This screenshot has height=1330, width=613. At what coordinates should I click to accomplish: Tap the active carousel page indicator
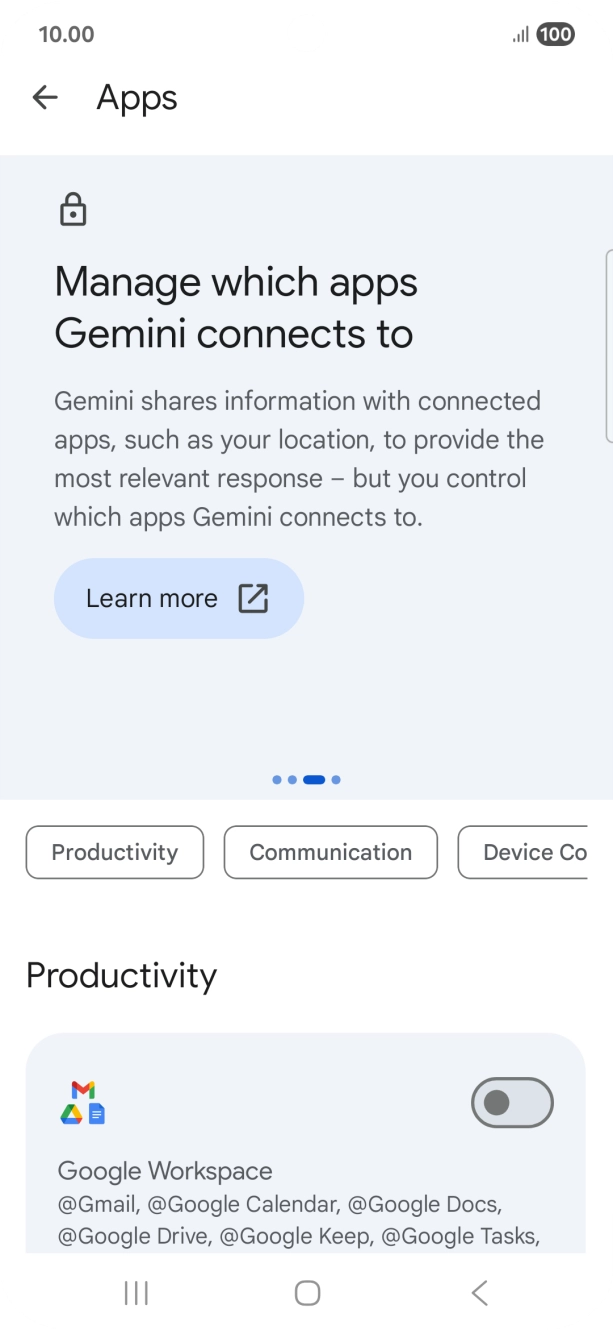tap(314, 780)
